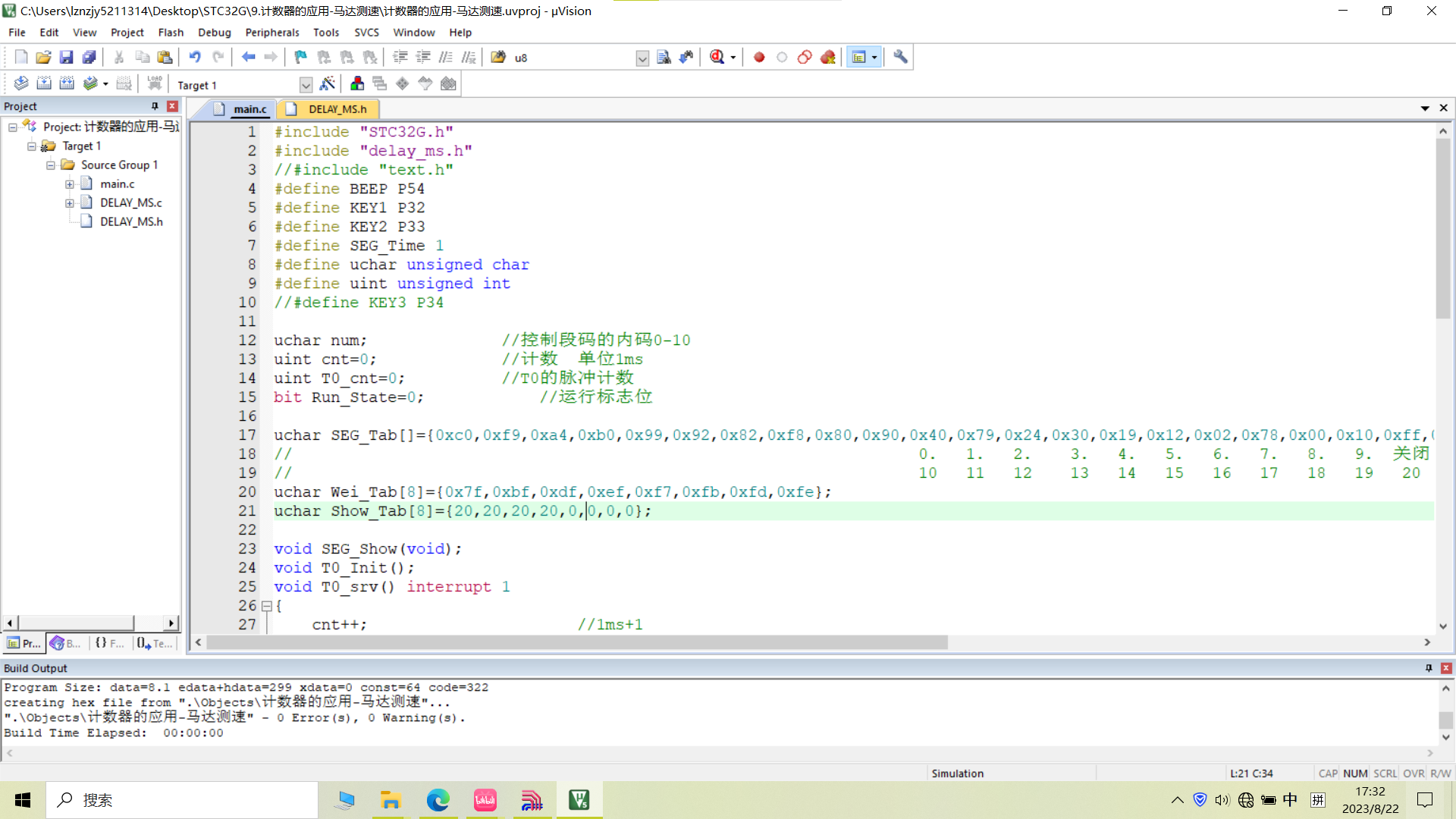Image resolution: width=1456 pixels, height=819 pixels.
Task: Open the debug session dropdown arrow
Action: pos(733,58)
